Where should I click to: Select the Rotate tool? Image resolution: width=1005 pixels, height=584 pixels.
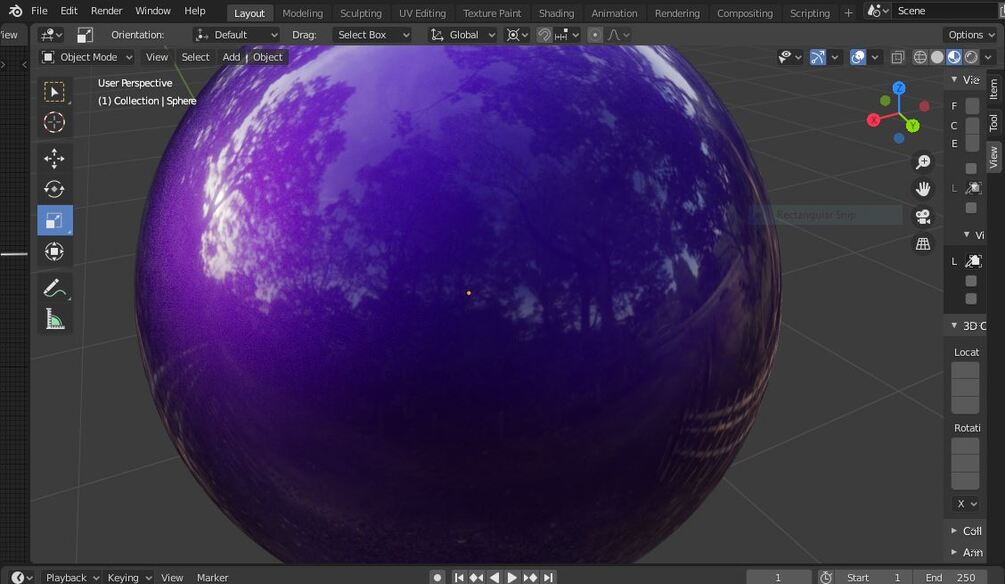click(54, 189)
